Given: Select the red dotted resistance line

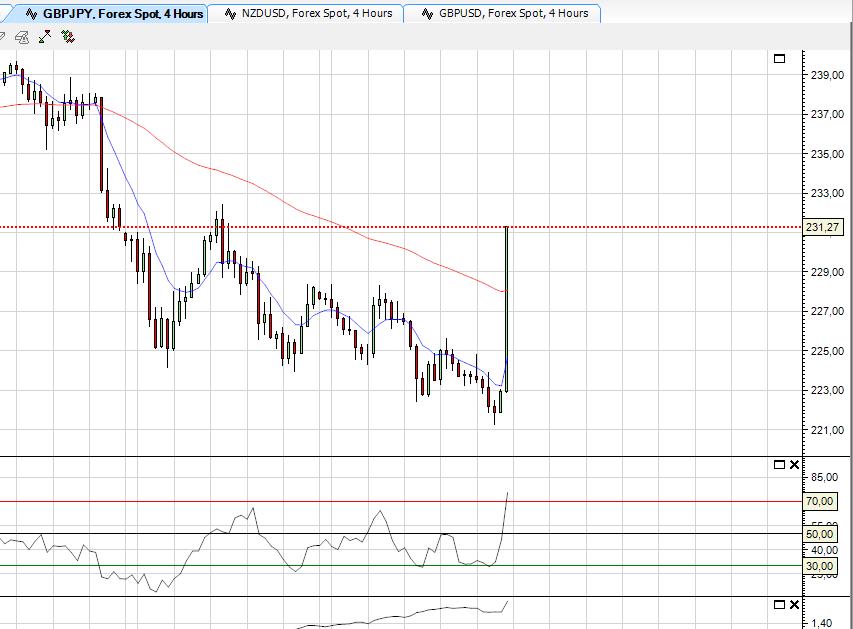Looking at the screenshot, I should (x=400, y=228).
